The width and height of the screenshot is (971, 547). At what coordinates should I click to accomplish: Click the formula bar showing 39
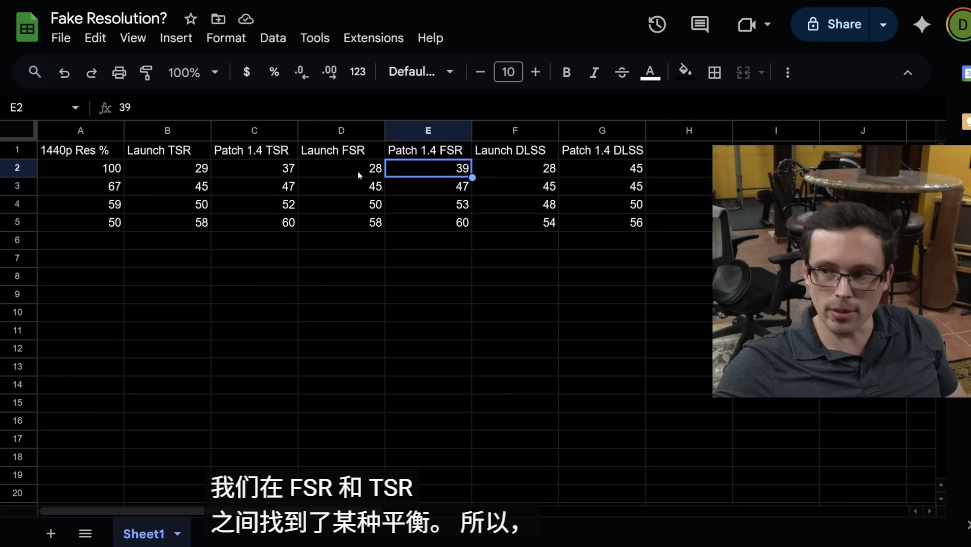[526, 107]
